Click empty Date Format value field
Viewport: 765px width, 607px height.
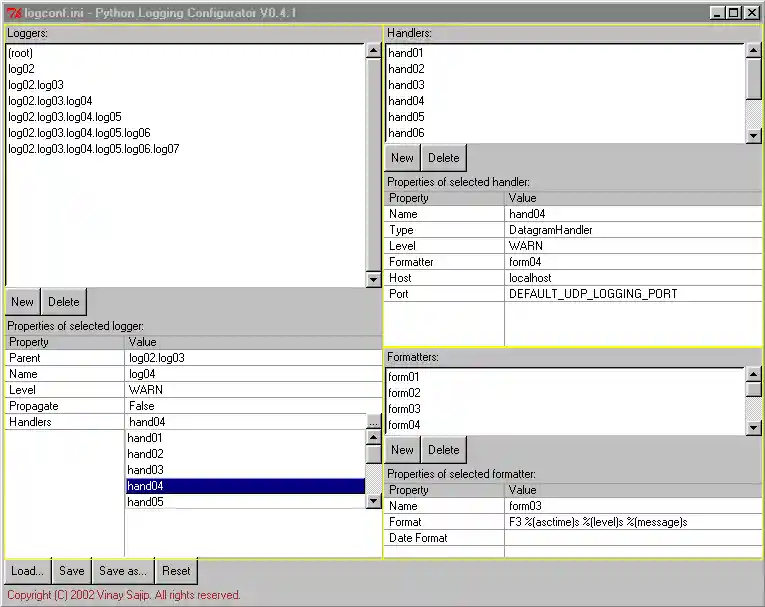[633, 538]
